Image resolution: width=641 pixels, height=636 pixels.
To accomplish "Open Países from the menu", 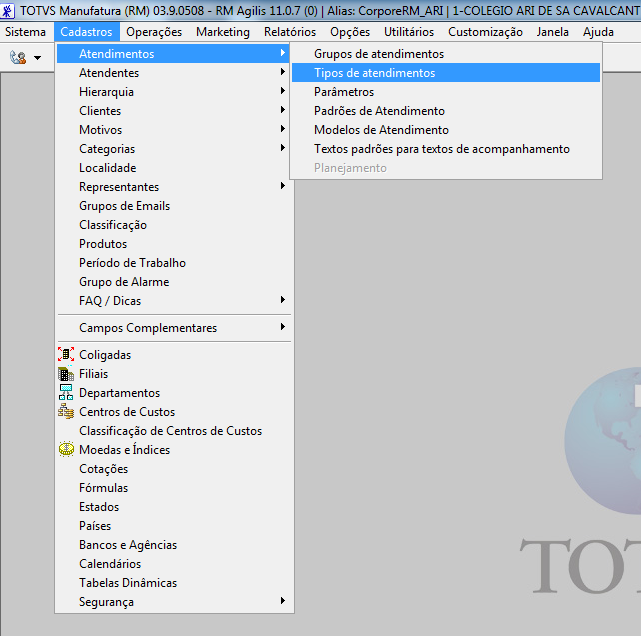I will [175, 525].
